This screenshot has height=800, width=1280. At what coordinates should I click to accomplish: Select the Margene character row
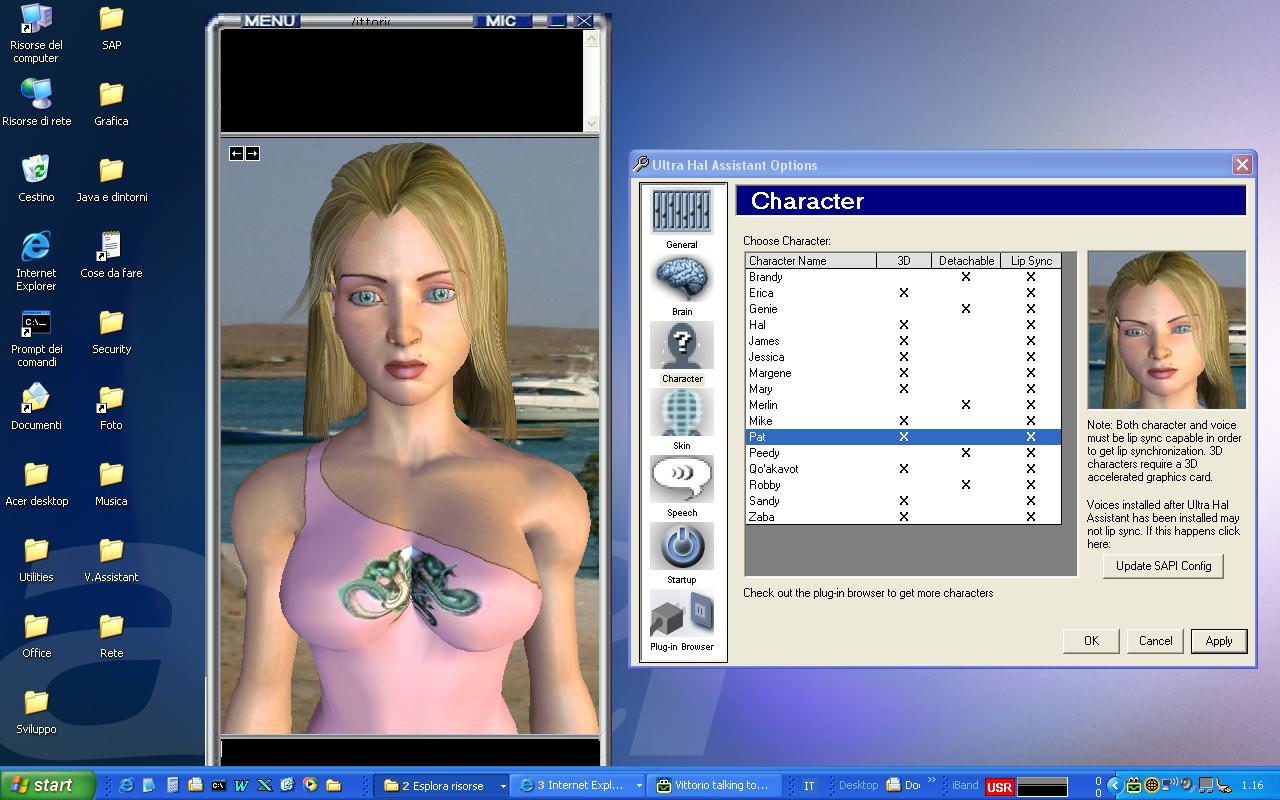pyautogui.click(x=902, y=373)
